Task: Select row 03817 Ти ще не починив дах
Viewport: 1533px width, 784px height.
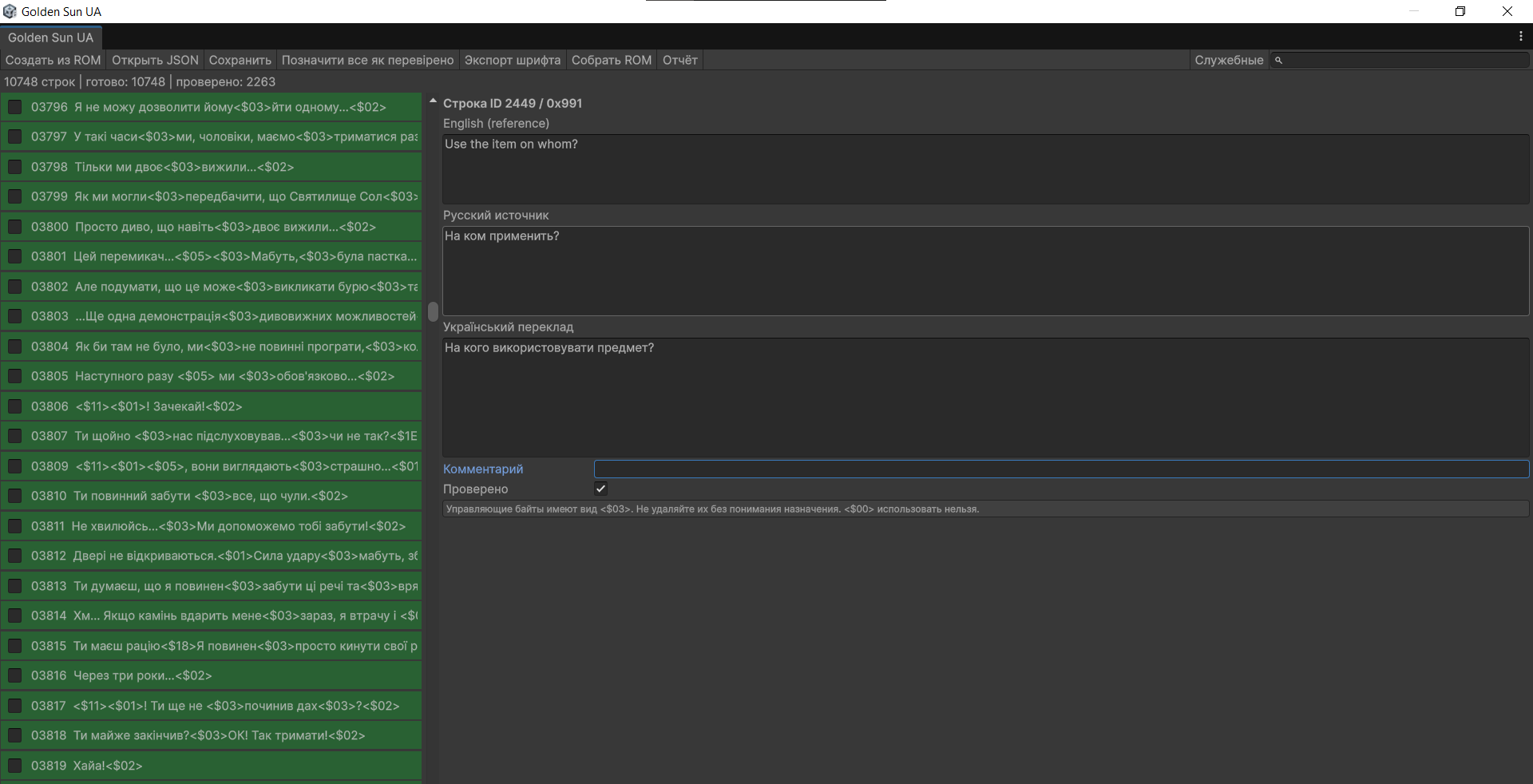Action: [211, 706]
